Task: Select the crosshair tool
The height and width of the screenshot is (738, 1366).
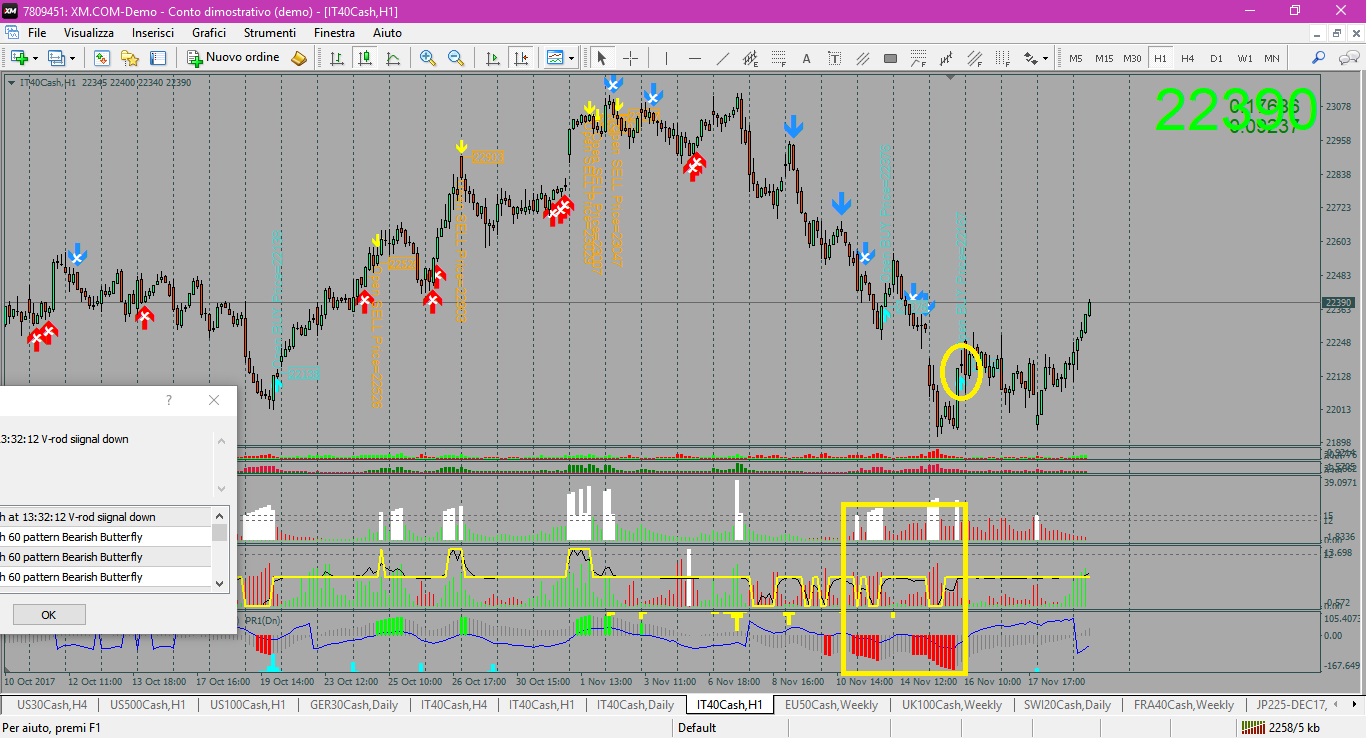Action: pyautogui.click(x=631, y=58)
